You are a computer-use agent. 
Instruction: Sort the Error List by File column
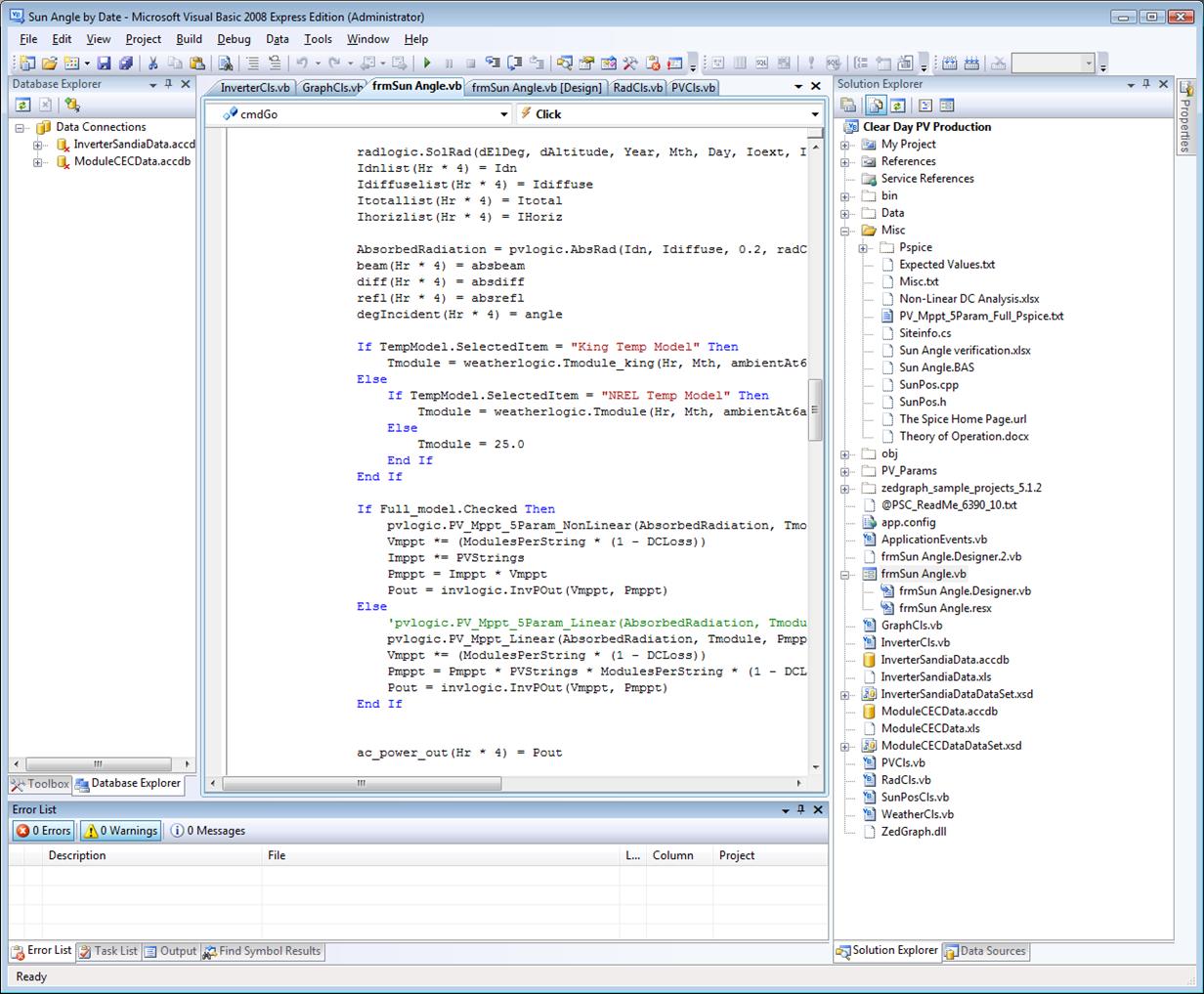[x=441, y=855]
